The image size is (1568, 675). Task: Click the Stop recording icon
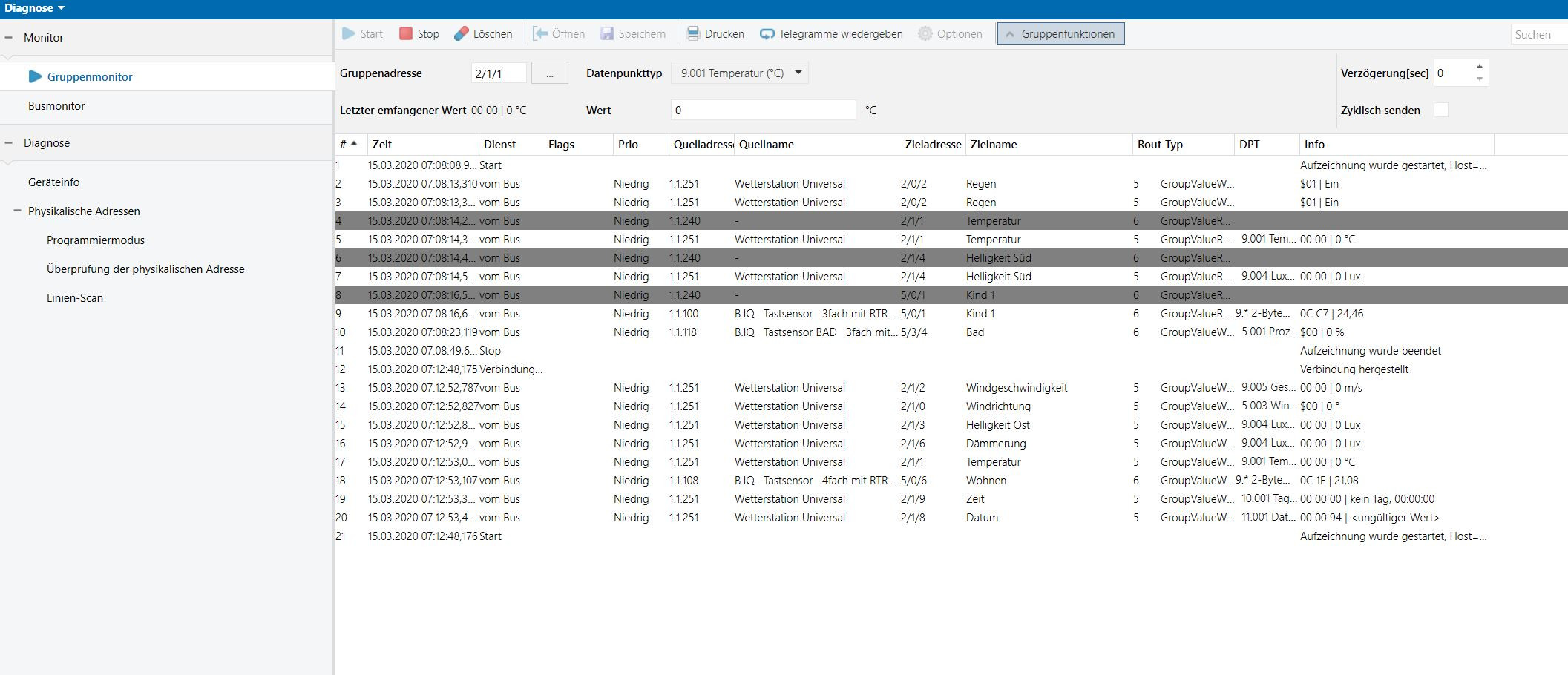406,34
